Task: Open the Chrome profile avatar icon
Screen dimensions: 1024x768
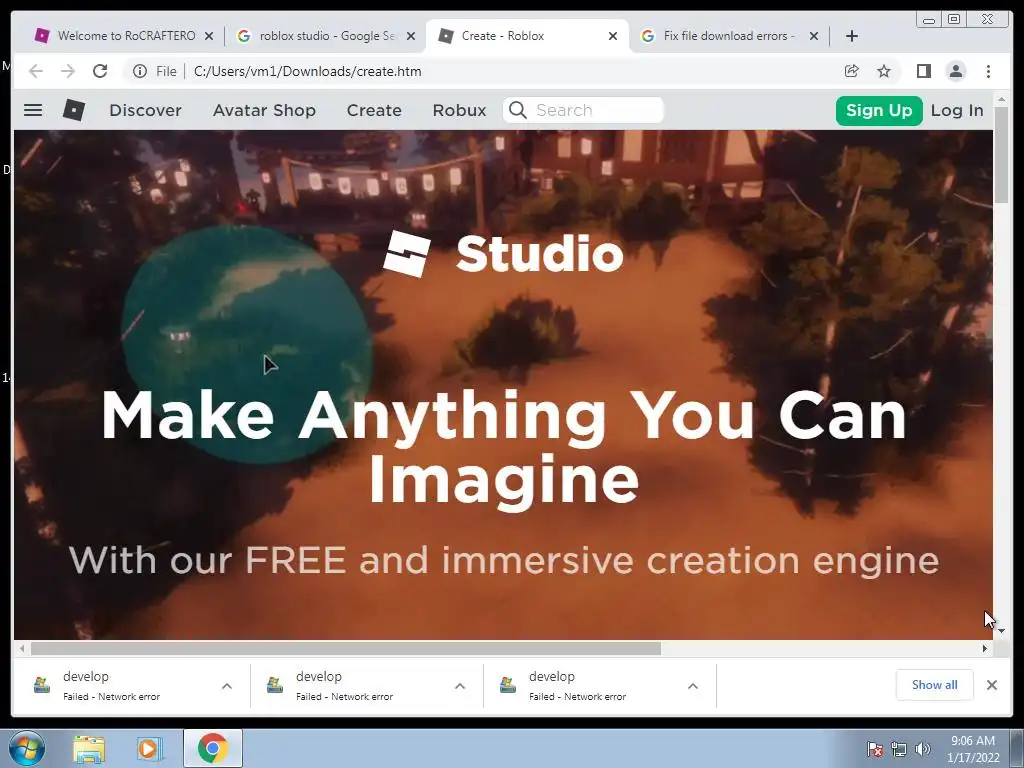Action: (955, 71)
